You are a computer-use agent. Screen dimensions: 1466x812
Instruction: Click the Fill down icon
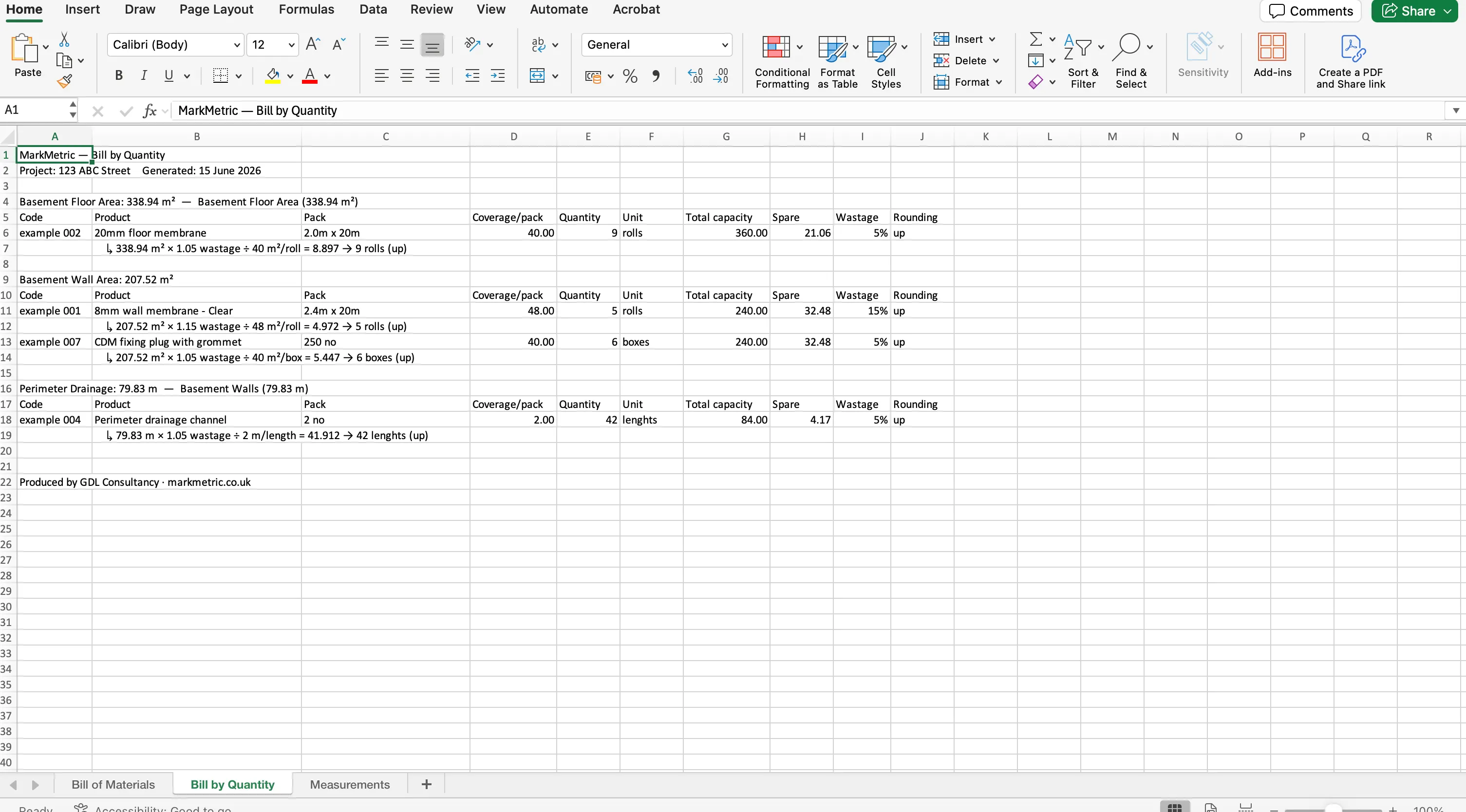point(1036,60)
